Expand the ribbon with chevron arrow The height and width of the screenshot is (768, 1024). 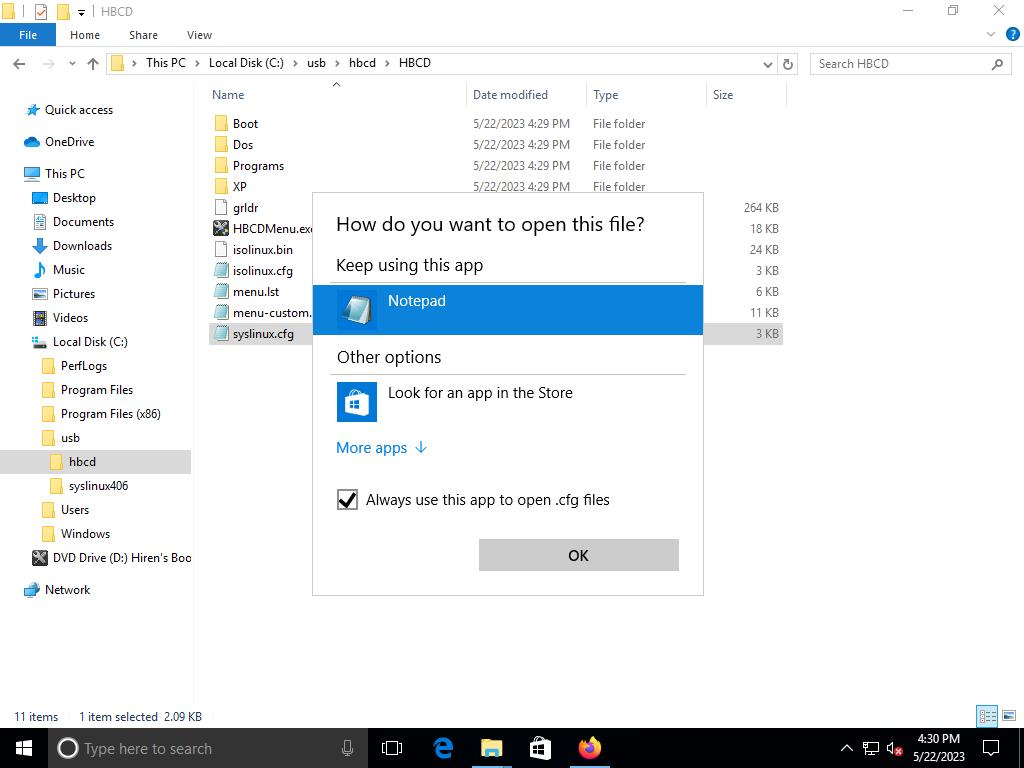click(991, 34)
